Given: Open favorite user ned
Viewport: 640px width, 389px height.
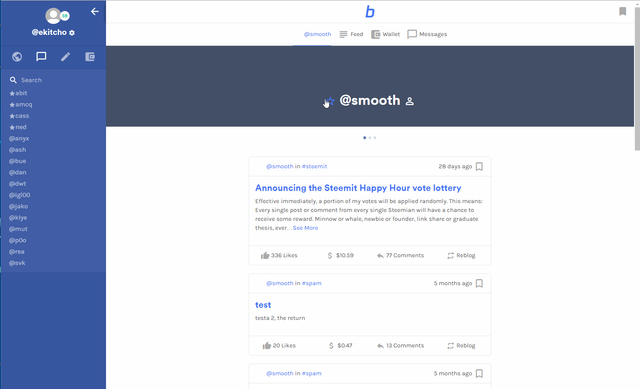Looking at the screenshot, I should pyautogui.click(x=18, y=127).
